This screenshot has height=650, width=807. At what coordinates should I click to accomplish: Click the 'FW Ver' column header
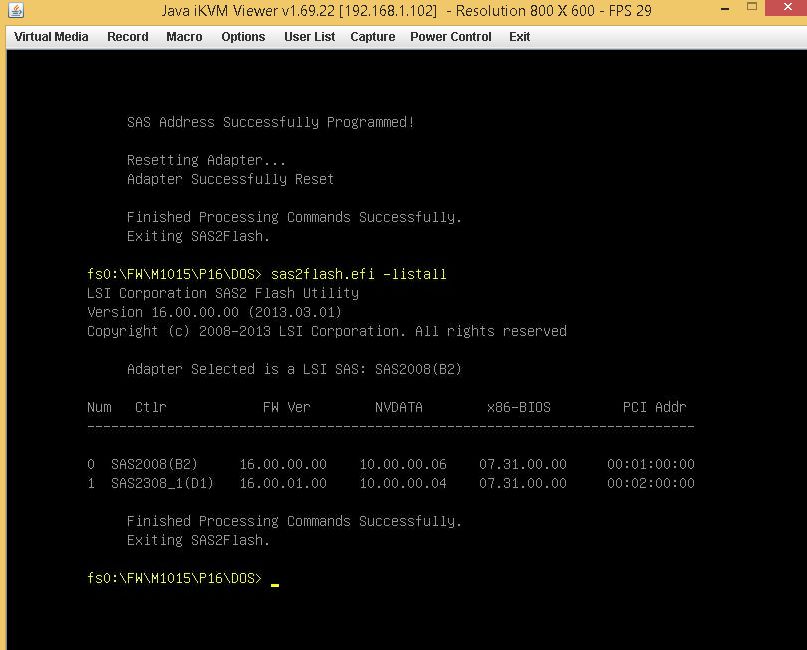(x=287, y=407)
